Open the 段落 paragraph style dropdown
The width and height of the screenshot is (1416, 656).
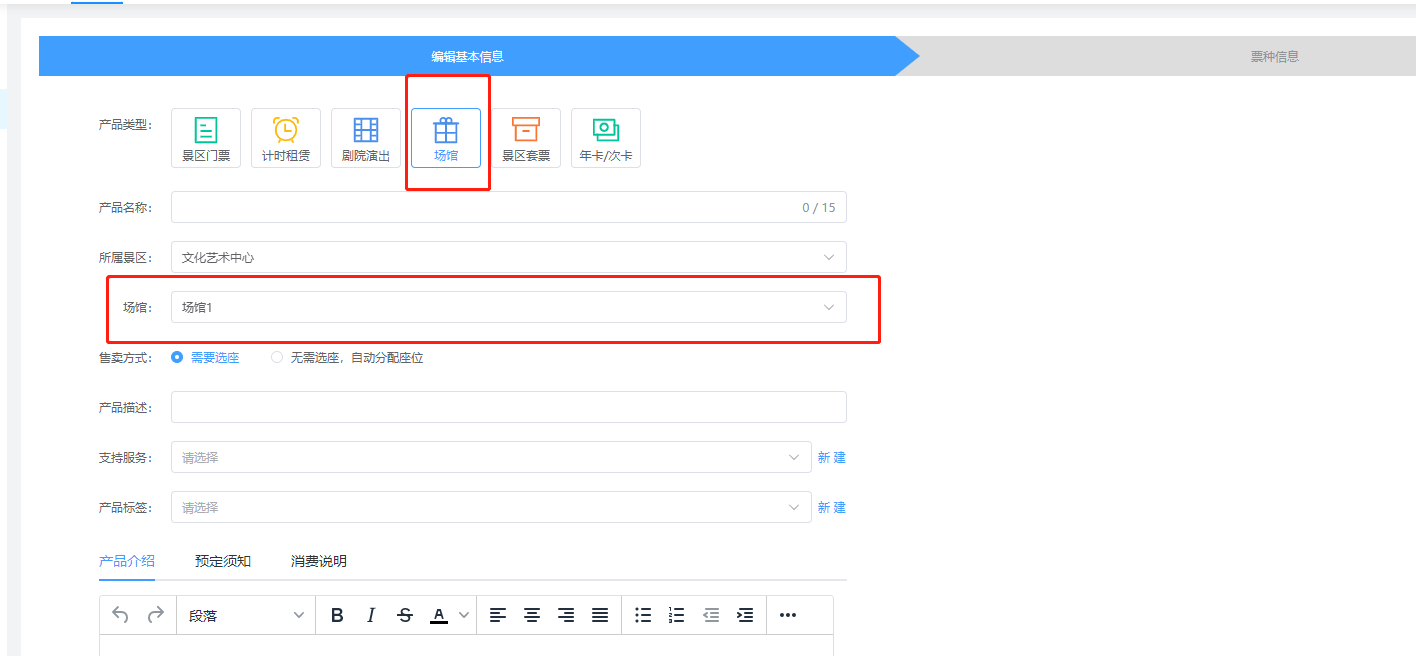pos(246,615)
